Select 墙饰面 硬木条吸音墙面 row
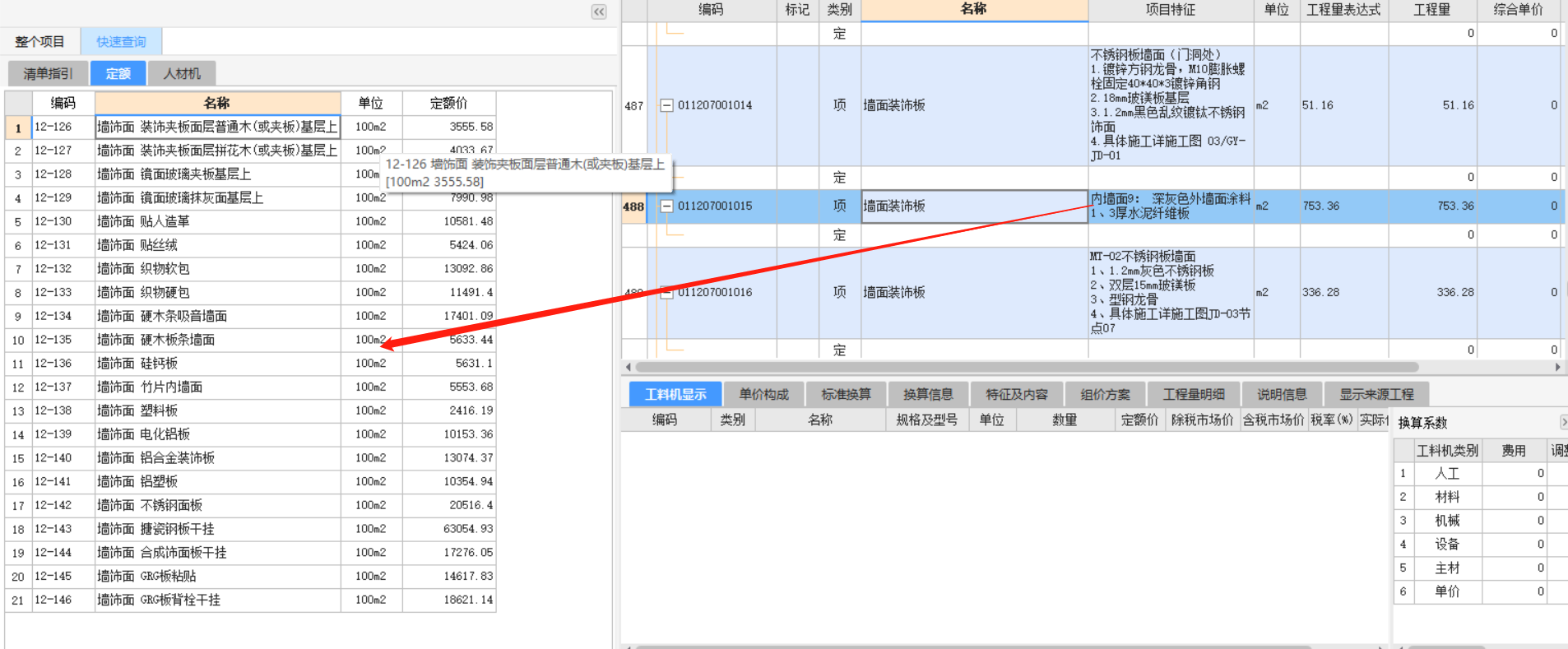 click(x=250, y=316)
